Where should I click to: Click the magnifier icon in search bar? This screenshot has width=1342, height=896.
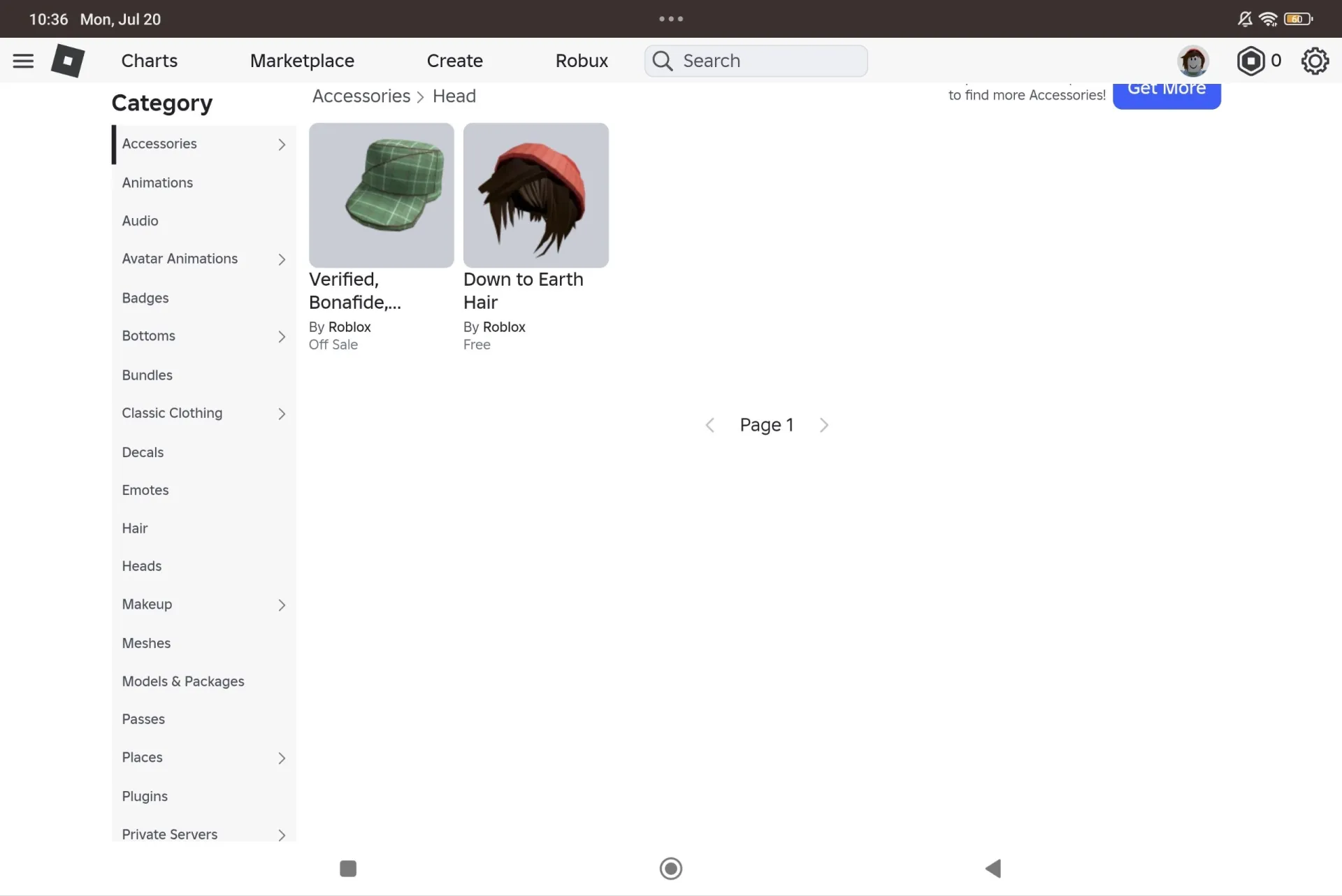662,61
